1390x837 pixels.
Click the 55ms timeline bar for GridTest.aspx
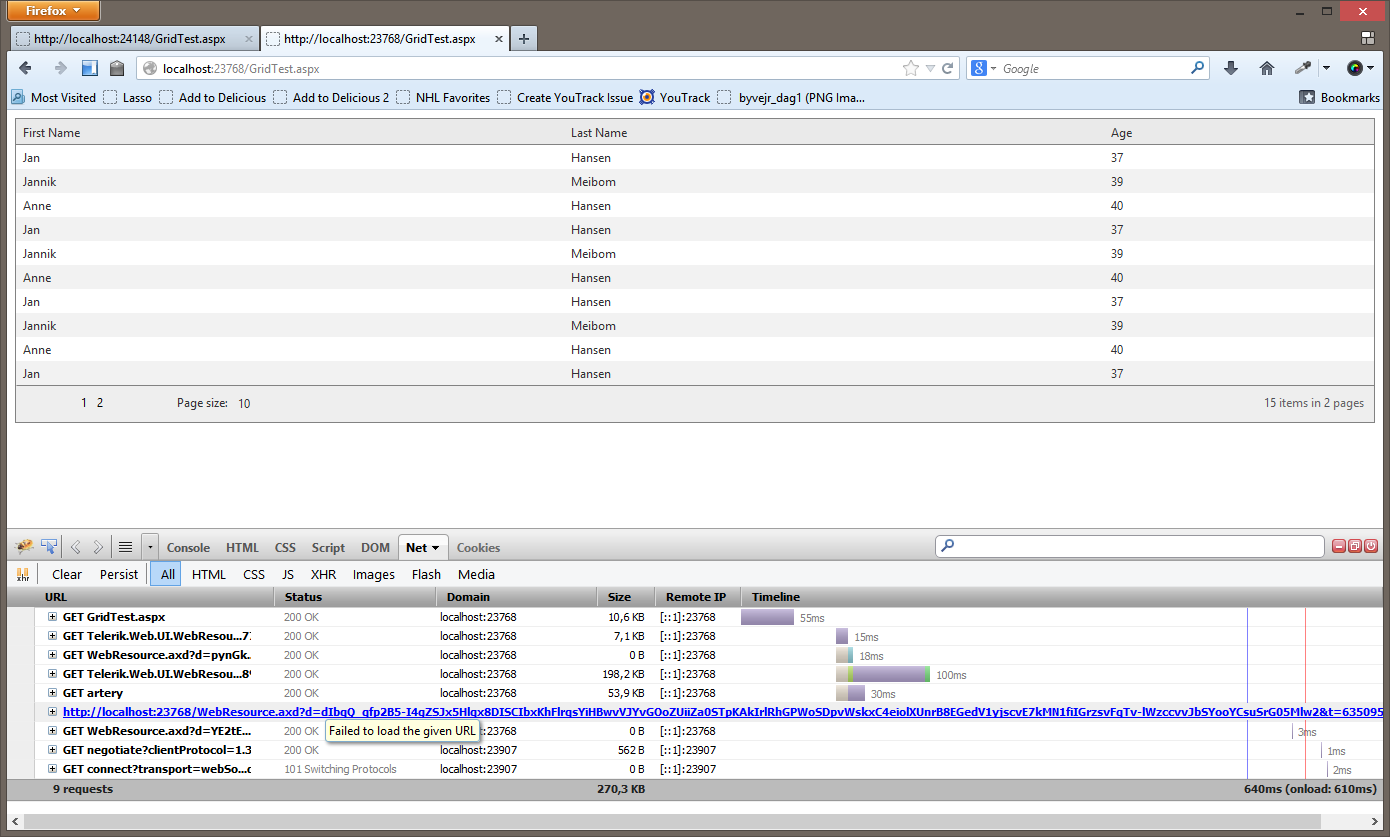point(767,617)
